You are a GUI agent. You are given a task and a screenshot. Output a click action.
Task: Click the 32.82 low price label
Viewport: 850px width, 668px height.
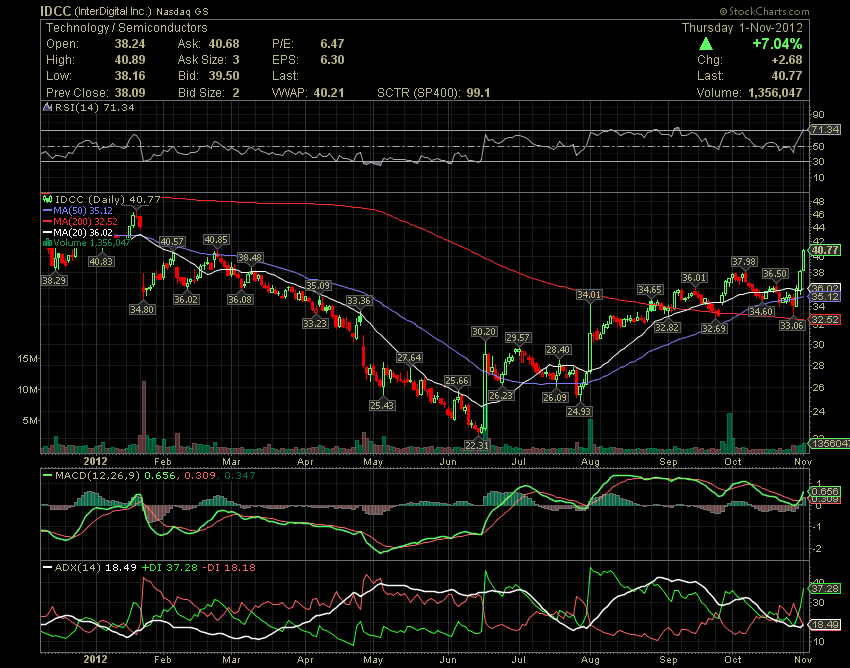coord(667,327)
